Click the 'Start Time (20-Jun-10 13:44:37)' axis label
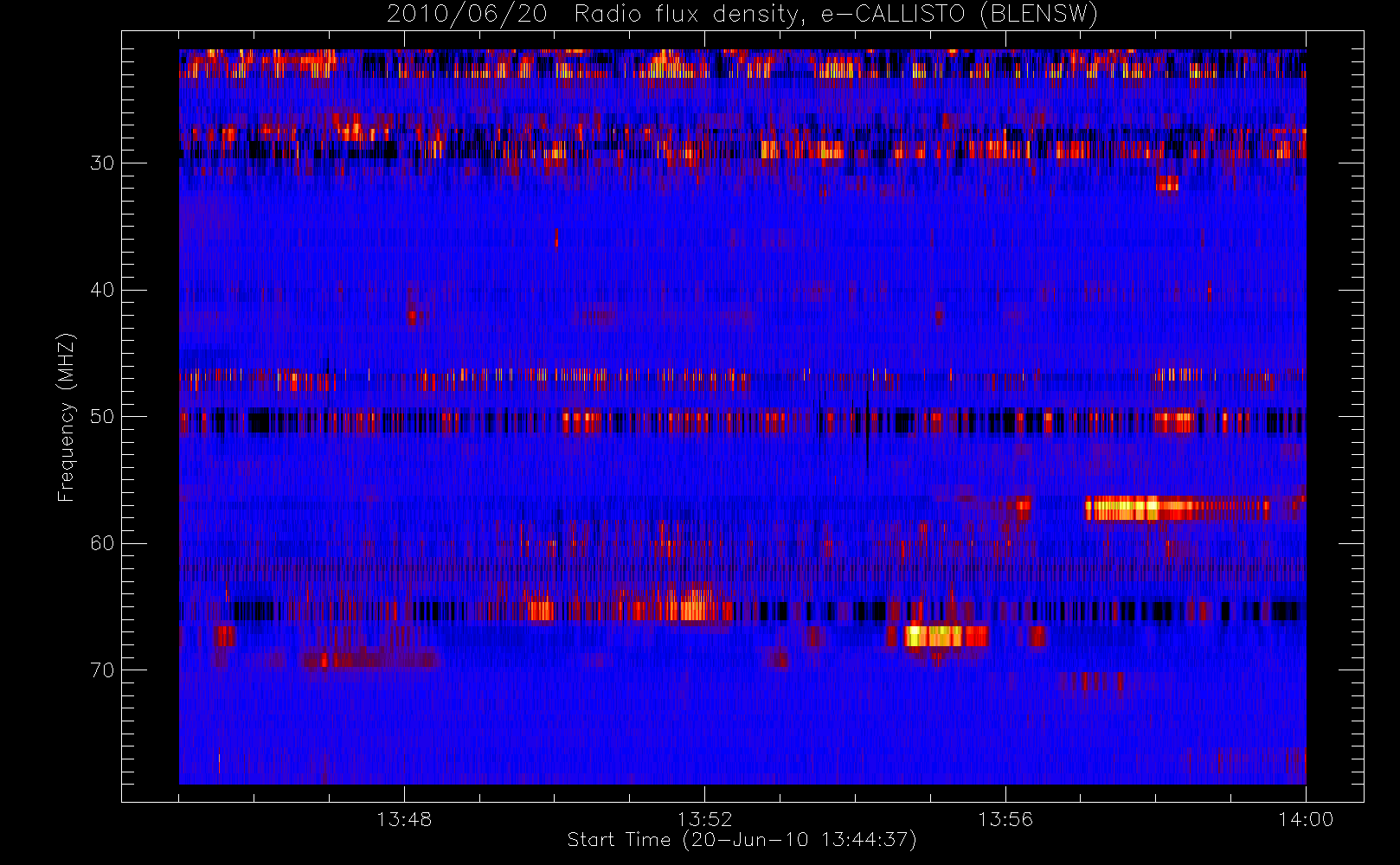Image resolution: width=1400 pixels, height=865 pixels. click(742, 840)
